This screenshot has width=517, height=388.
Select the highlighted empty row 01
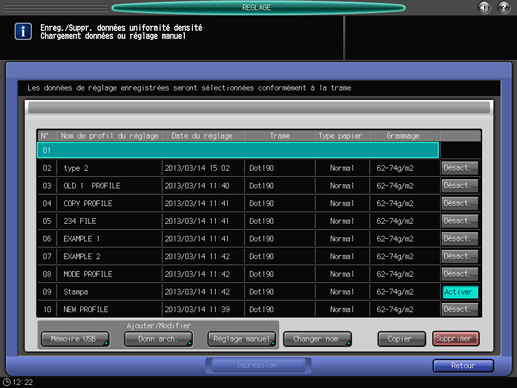(238, 150)
